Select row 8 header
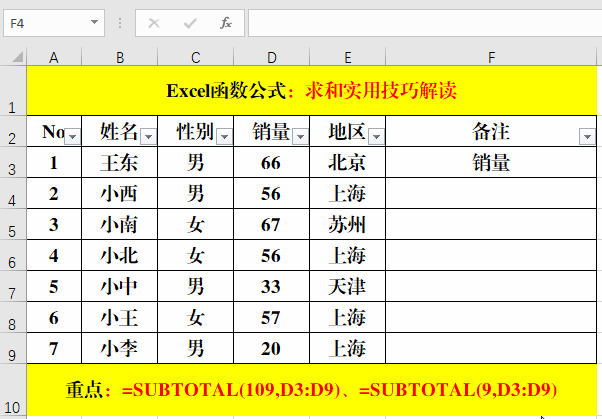 [13, 318]
